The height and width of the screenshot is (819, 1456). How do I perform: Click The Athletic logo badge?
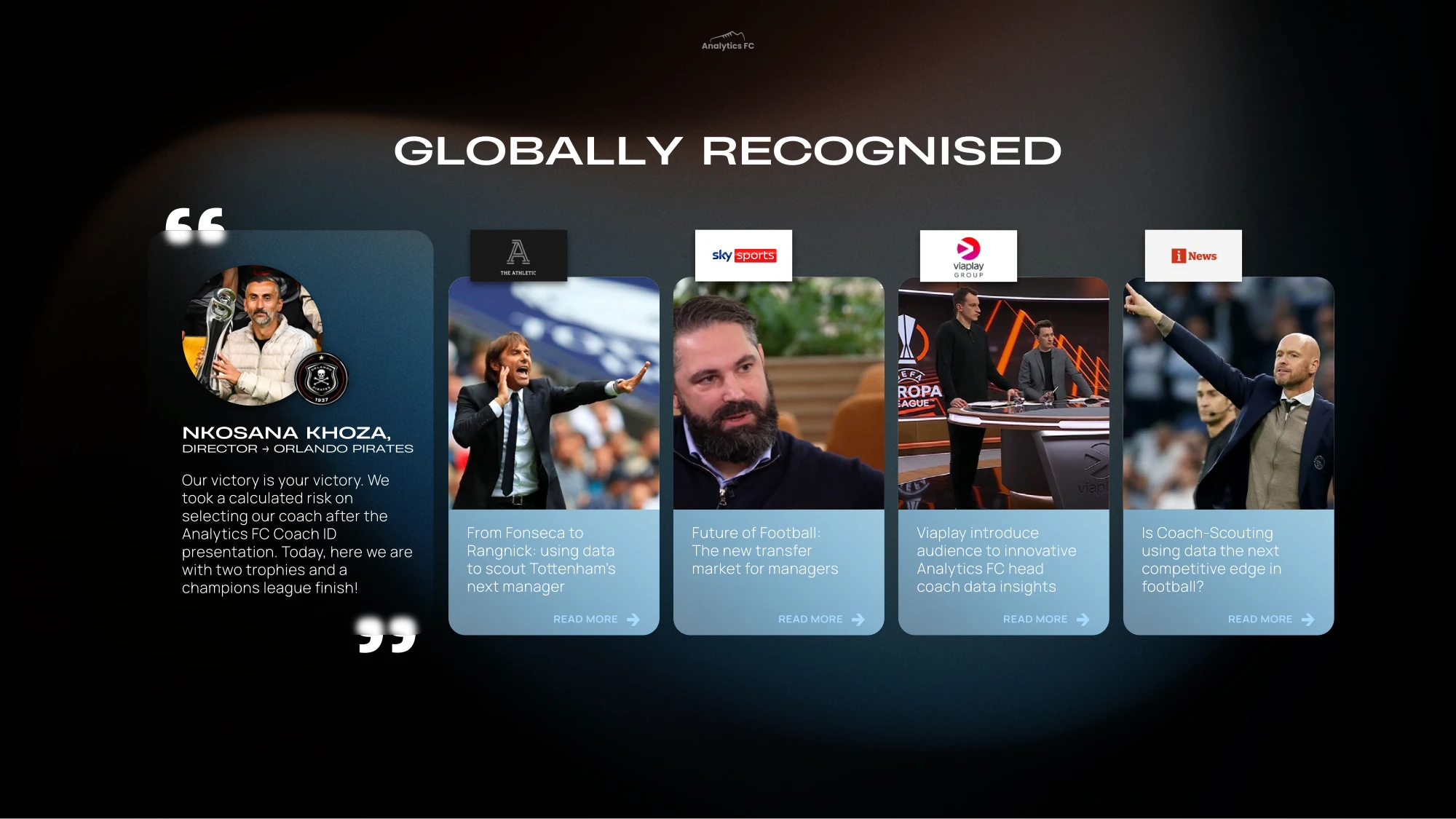pyautogui.click(x=518, y=256)
